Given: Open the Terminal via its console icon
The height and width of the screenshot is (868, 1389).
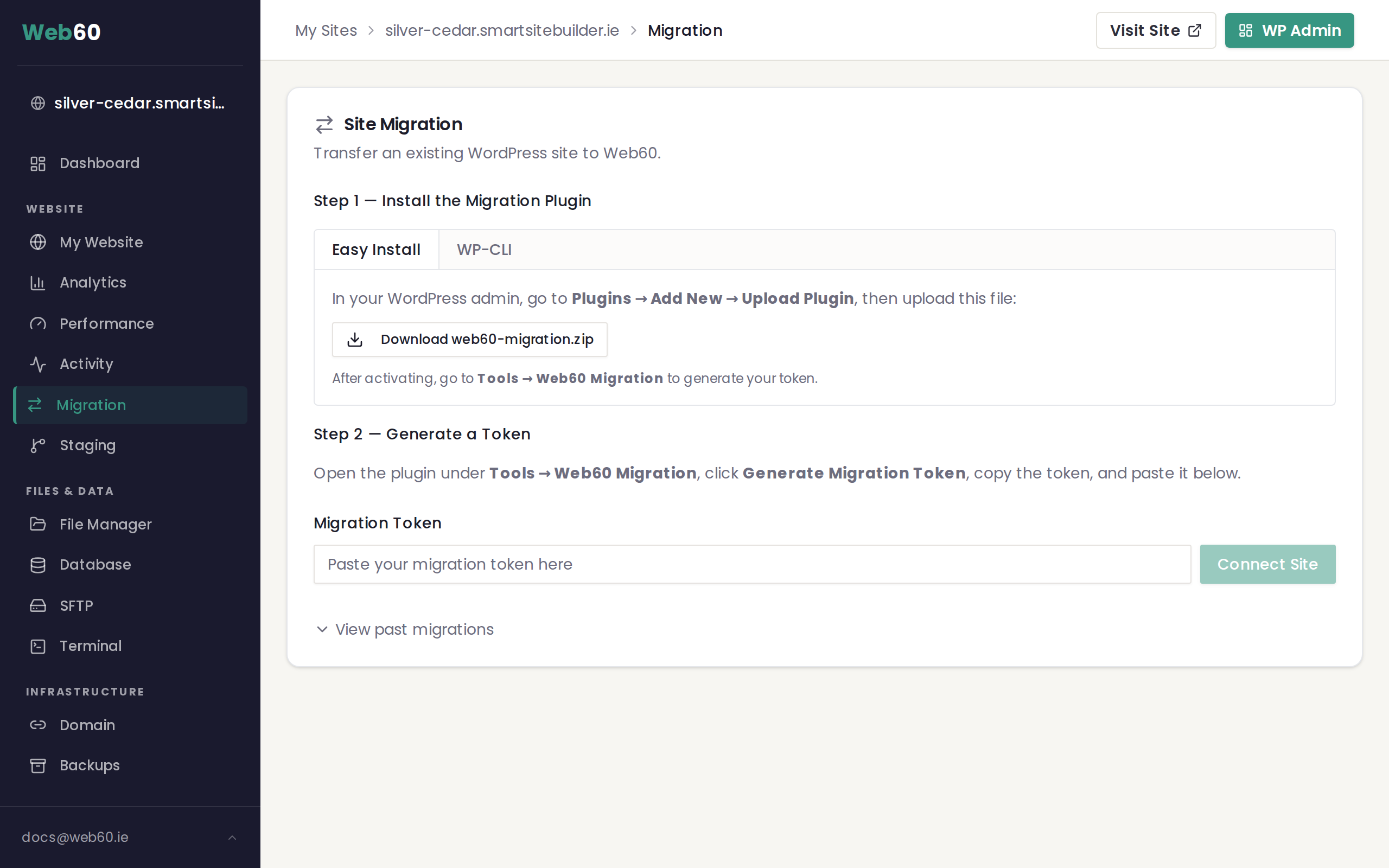Looking at the screenshot, I should [38, 646].
